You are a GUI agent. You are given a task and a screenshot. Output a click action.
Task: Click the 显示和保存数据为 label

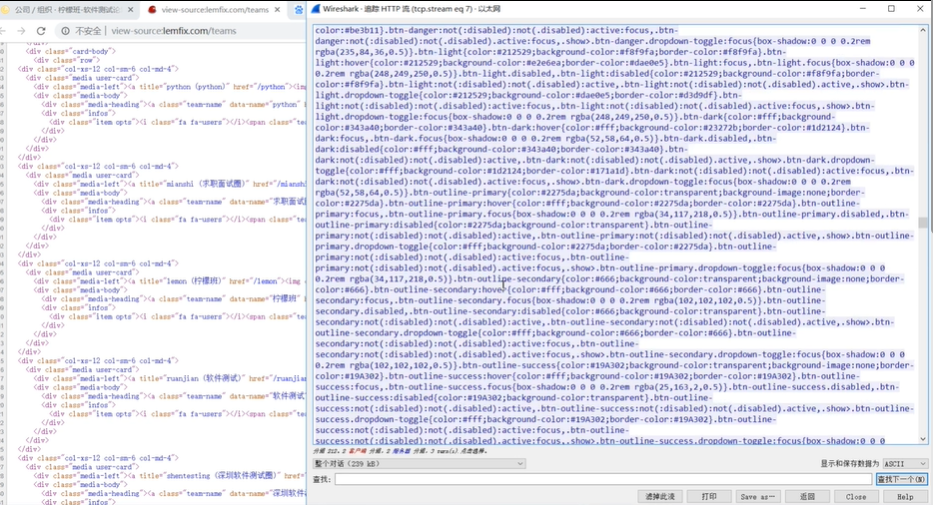pyautogui.click(x=849, y=463)
